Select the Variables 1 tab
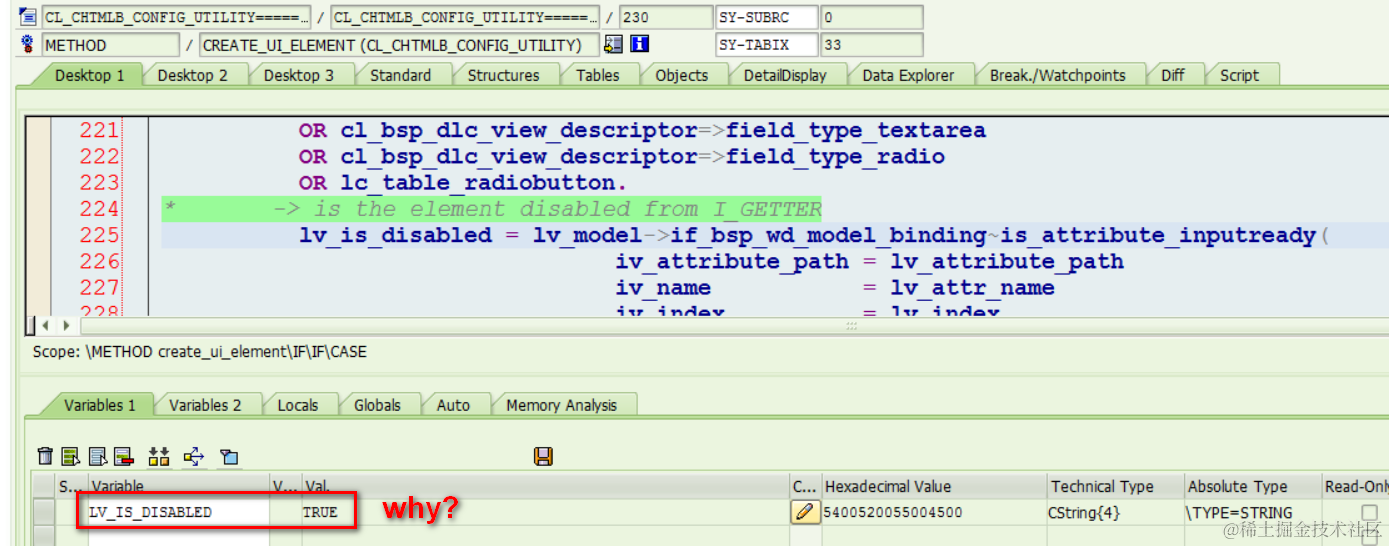 [x=99, y=405]
